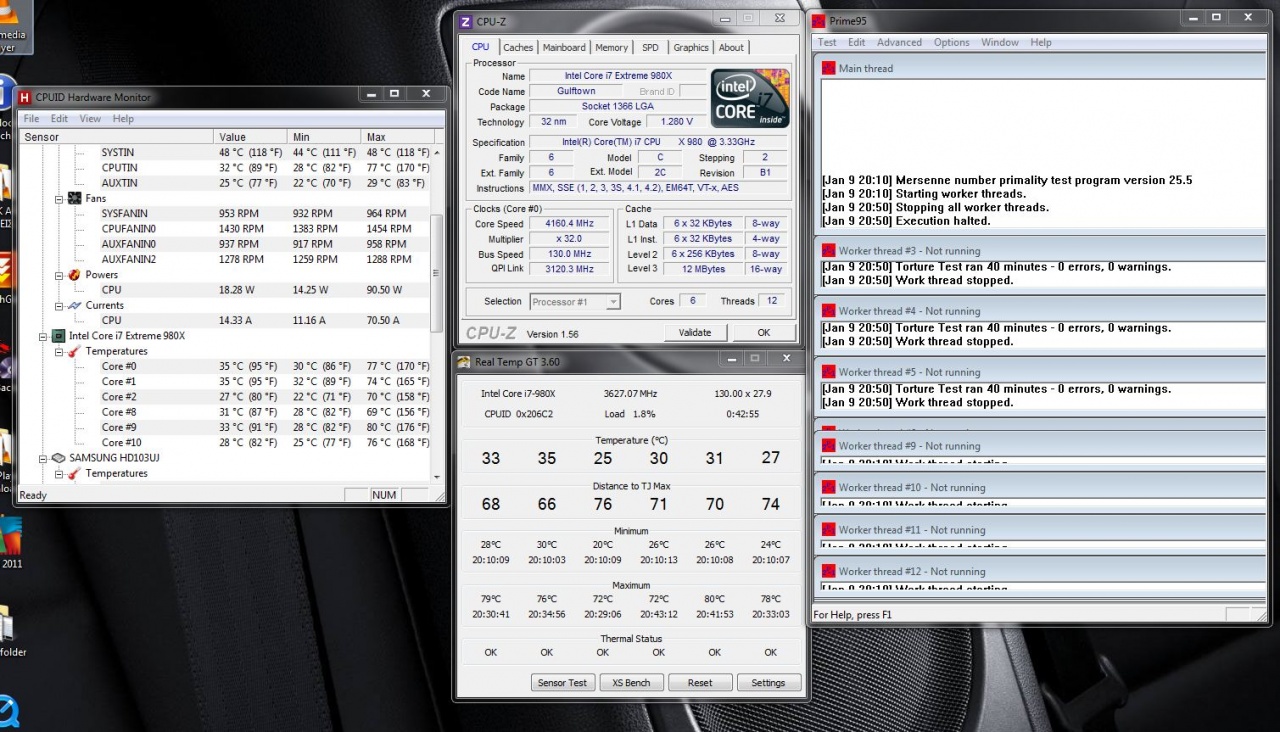The image size is (1280, 732).
Task: Launch XS Bench in Real Temp
Action: coord(631,683)
